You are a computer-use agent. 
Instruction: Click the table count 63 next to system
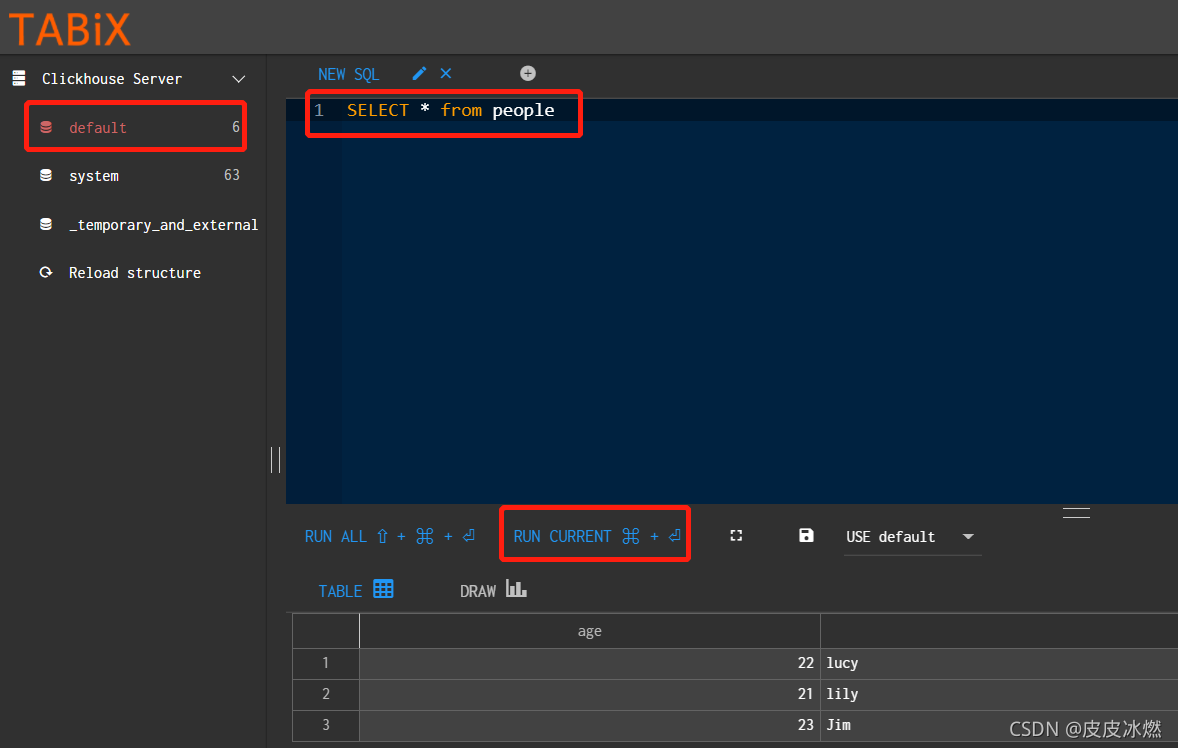[x=231, y=175]
